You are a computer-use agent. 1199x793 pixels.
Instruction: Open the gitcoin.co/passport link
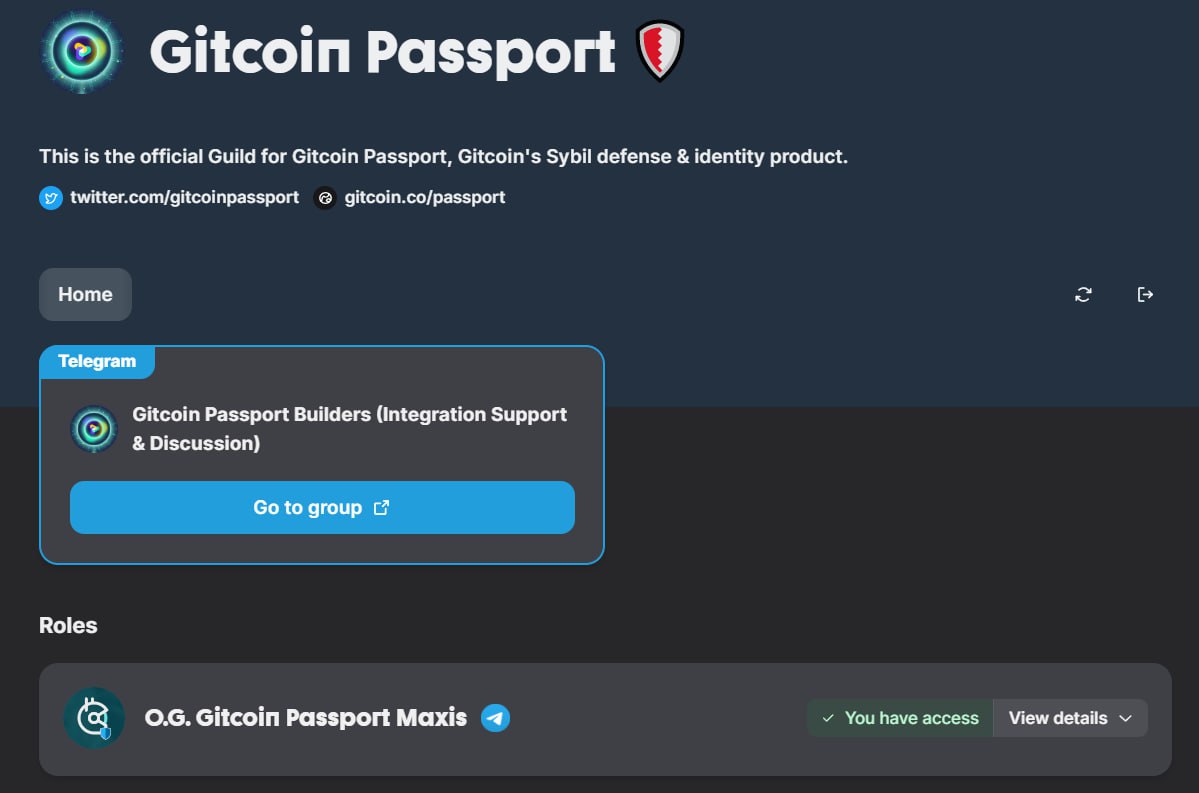[x=424, y=197]
